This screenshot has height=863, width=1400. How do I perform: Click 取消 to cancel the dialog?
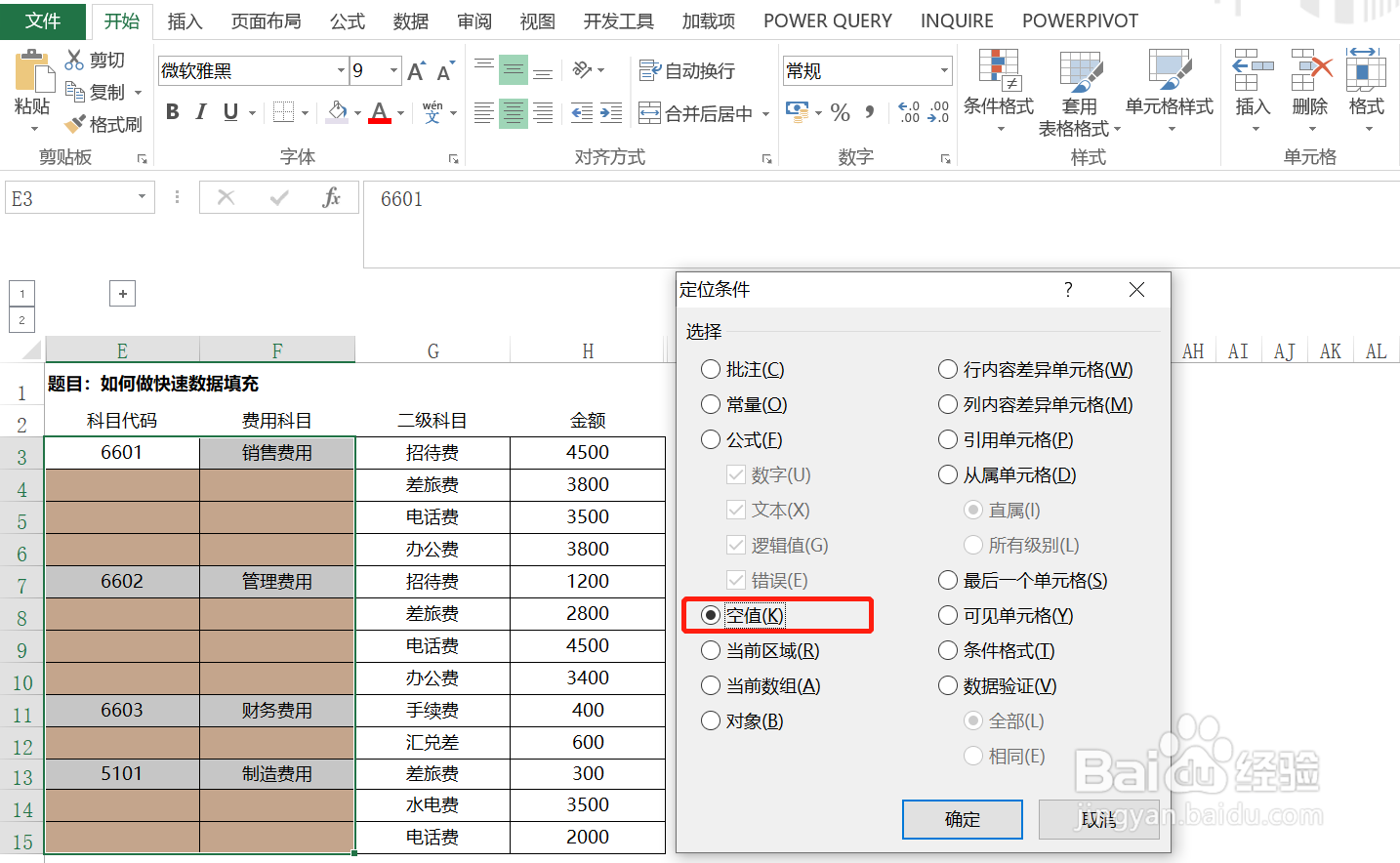[1099, 819]
